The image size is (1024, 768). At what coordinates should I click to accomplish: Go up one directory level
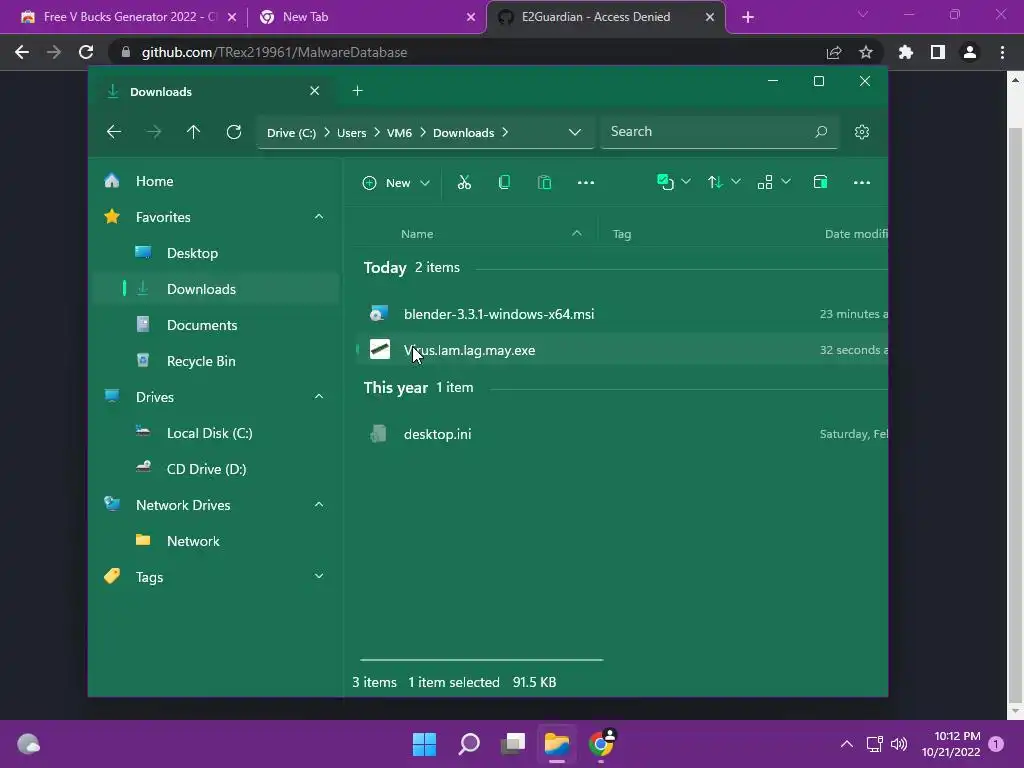point(193,132)
